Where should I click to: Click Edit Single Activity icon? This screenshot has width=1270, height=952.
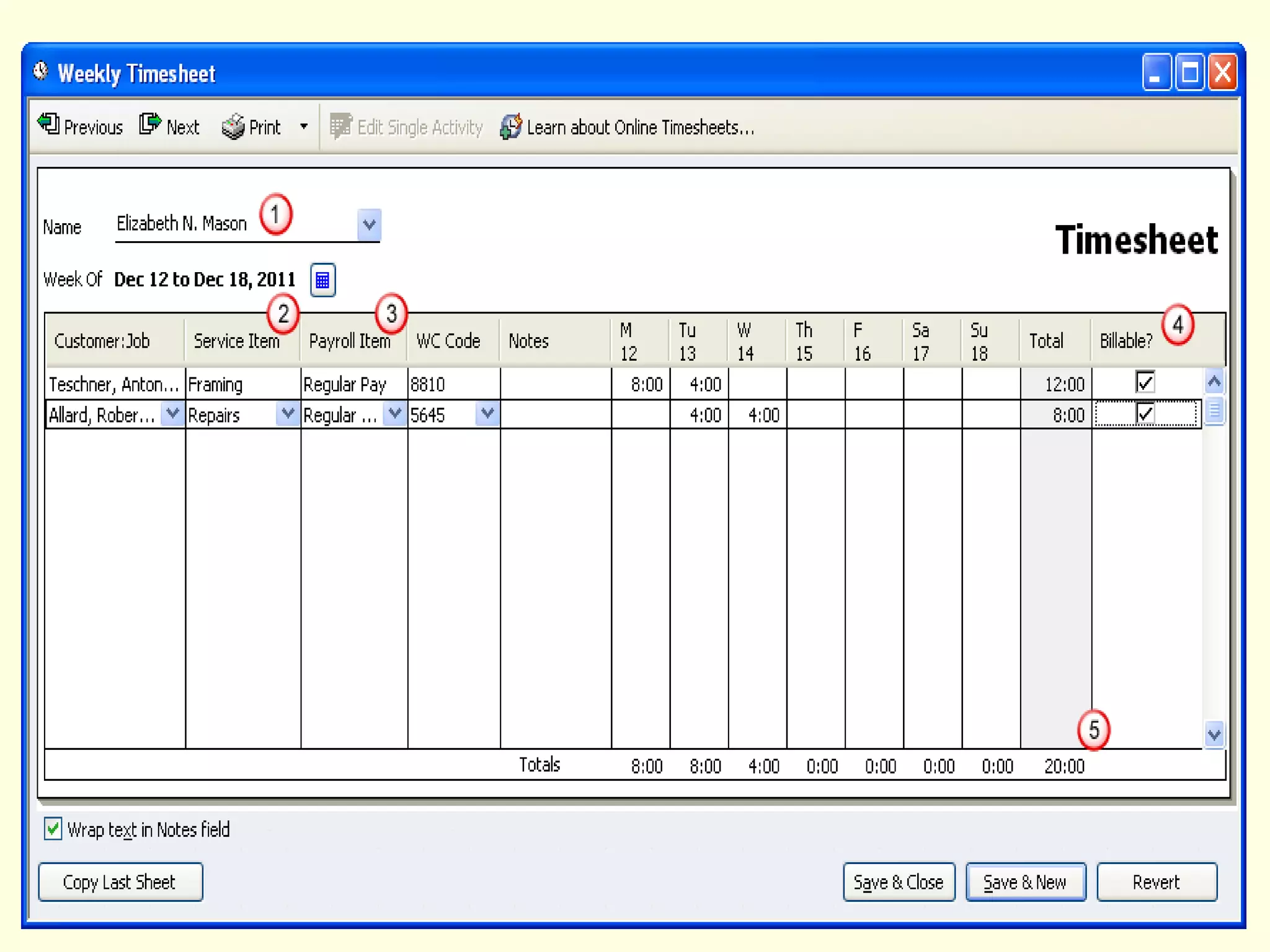pyautogui.click(x=340, y=126)
